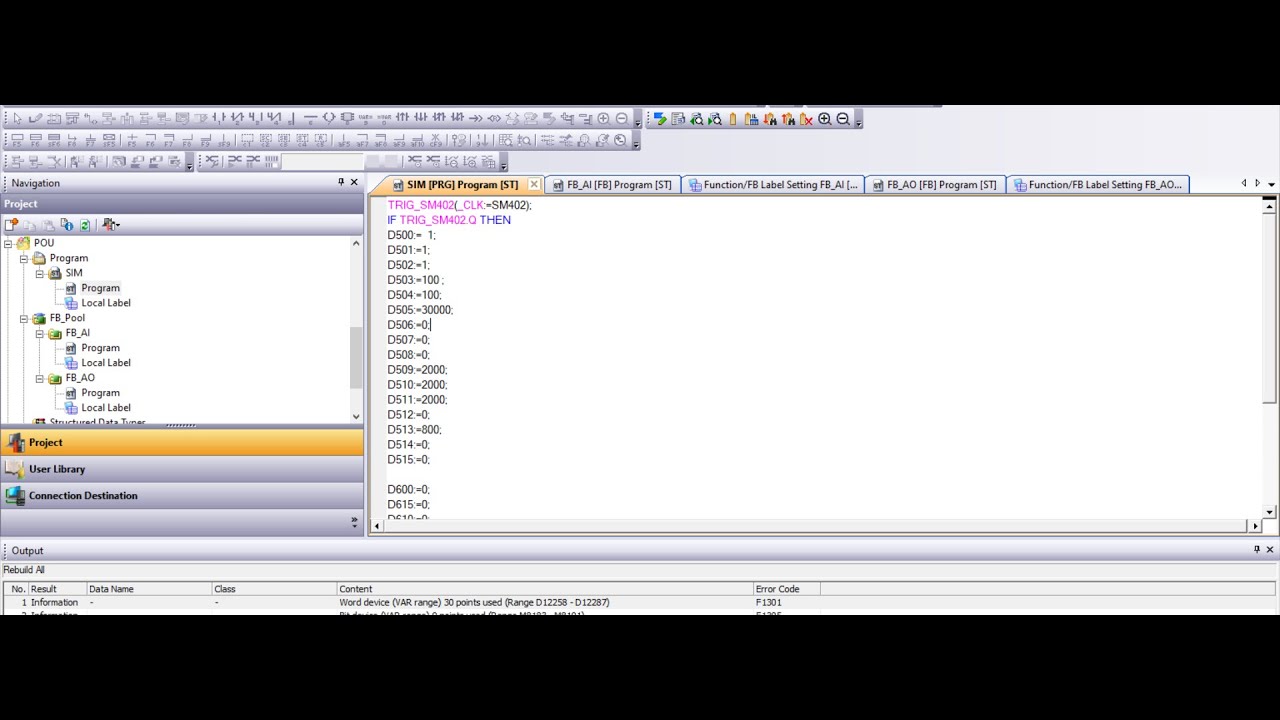Click the Data Name column header
Screen dimensions: 1280x720
[x=149, y=589]
